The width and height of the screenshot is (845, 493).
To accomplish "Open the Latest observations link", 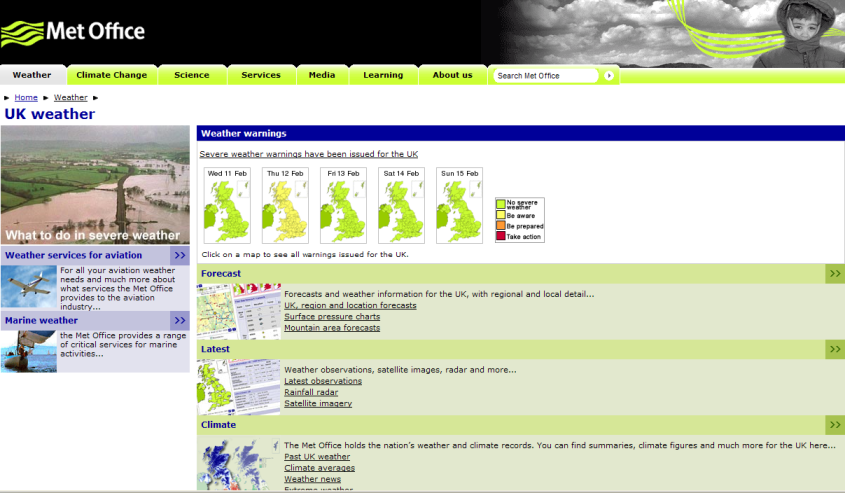I will (x=323, y=381).
